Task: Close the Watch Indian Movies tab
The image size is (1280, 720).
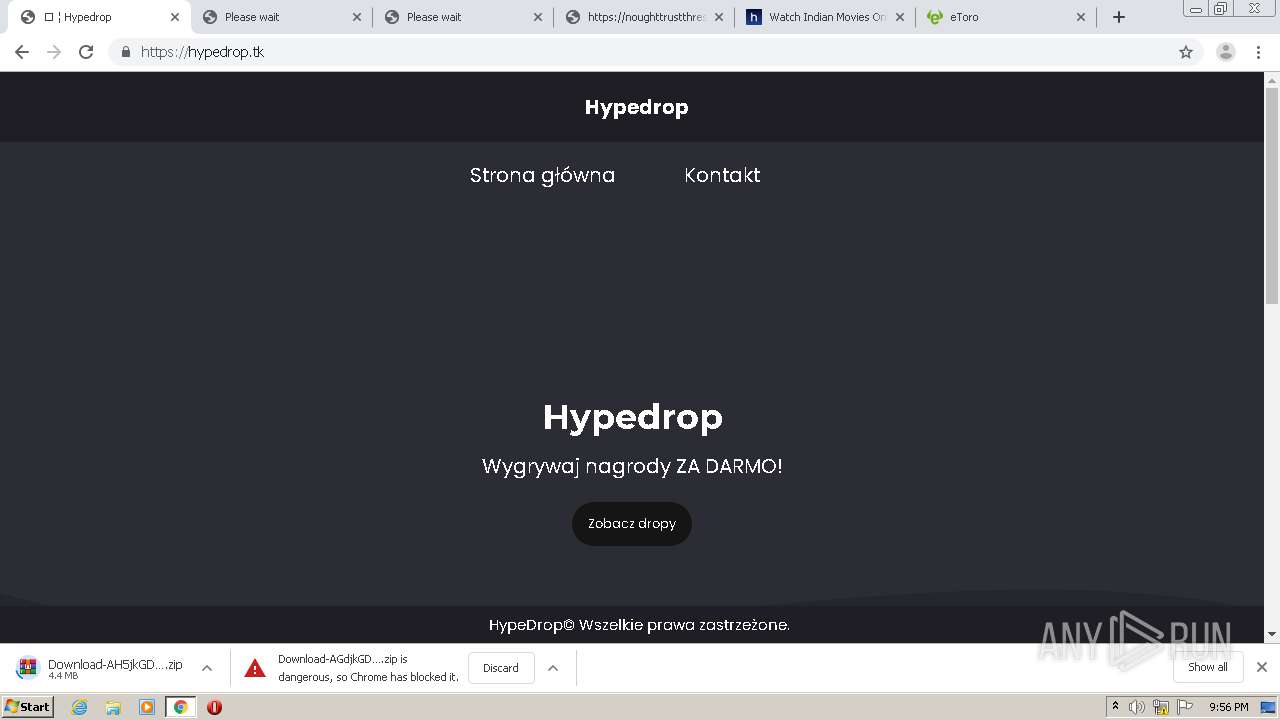Action: [899, 17]
